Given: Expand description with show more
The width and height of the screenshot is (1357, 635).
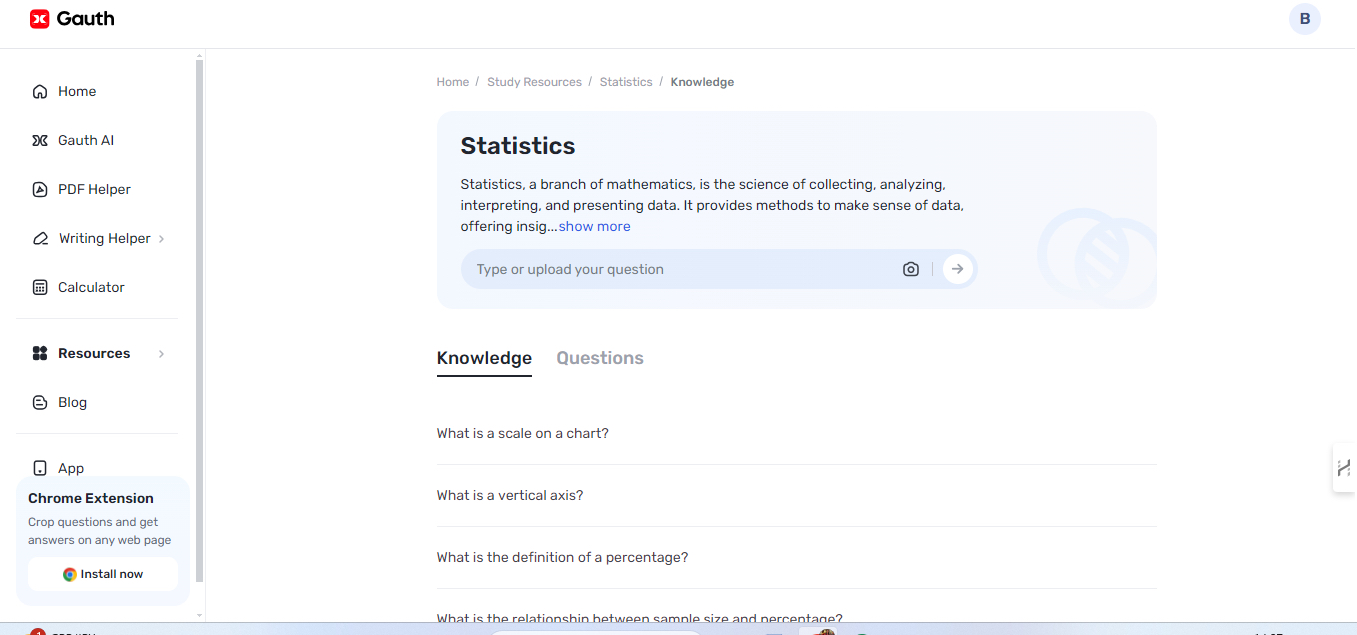Looking at the screenshot, I should point(594,227).
